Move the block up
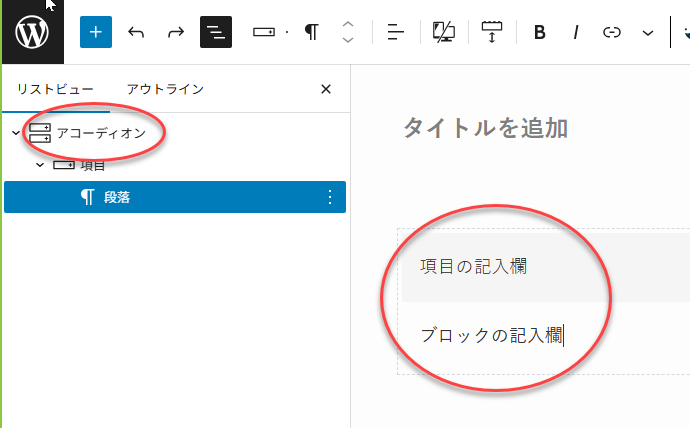Image resolution: width=690 pixels, height=428 pixels. 347,24
